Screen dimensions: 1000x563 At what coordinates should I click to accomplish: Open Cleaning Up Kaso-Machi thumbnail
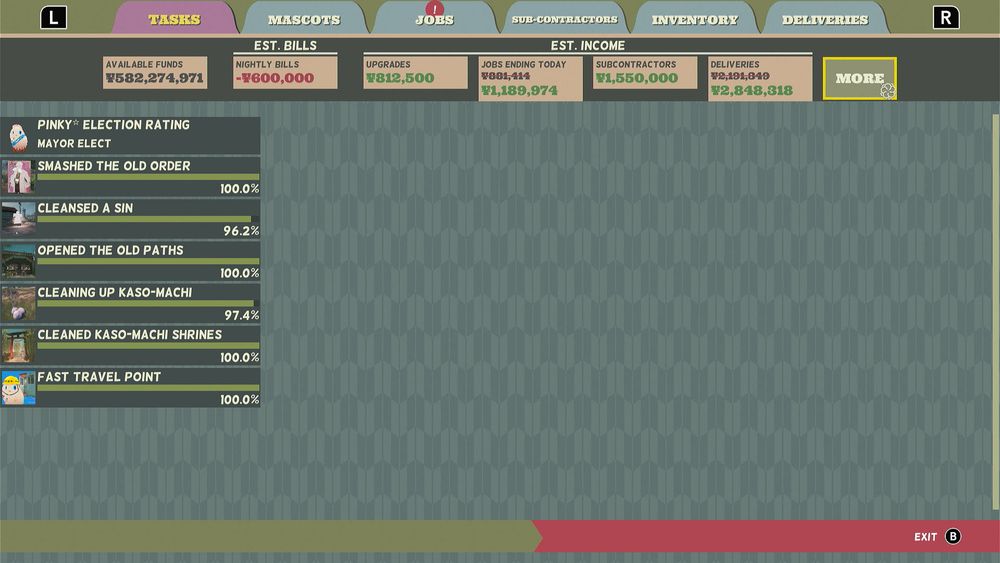[x=18, y=303]
